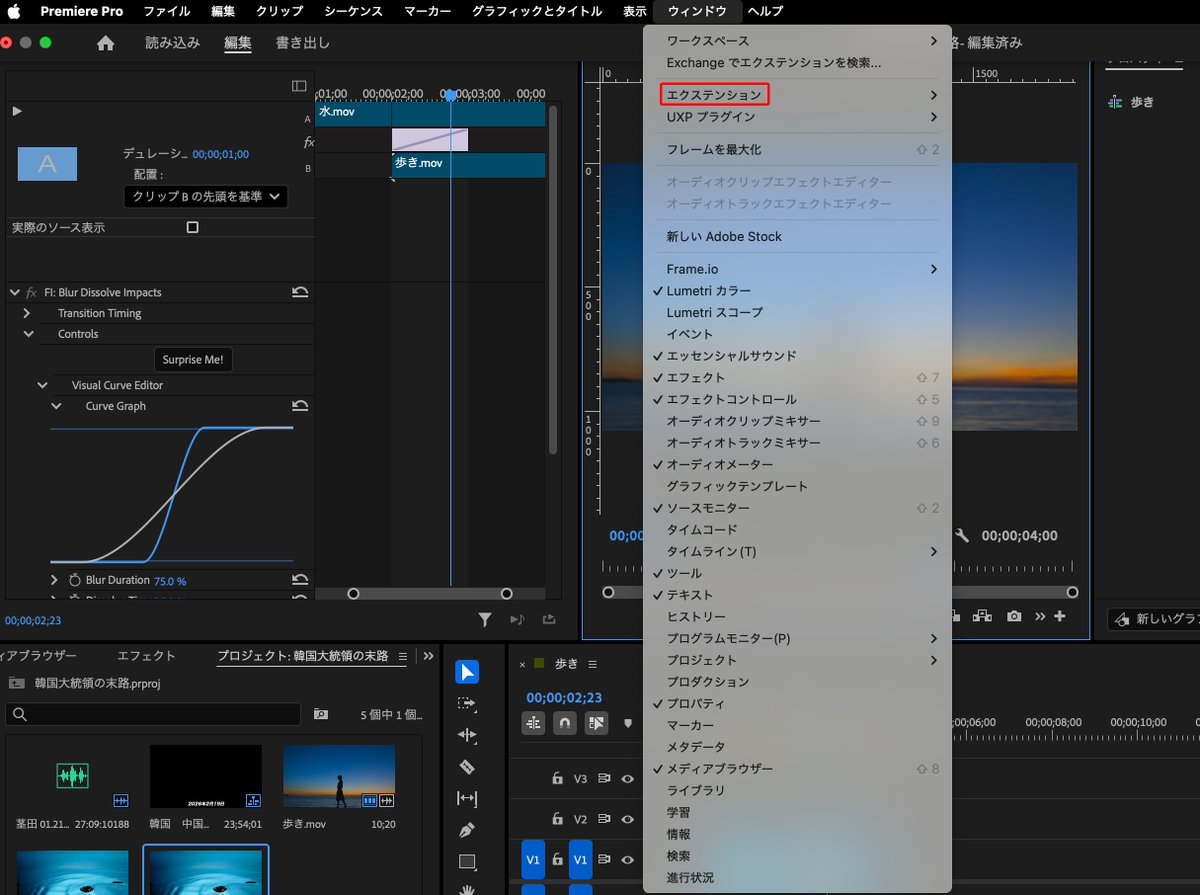Select the Selection (arrow) tool
The image size is (1200, 895).
click(x=467, y=672)
